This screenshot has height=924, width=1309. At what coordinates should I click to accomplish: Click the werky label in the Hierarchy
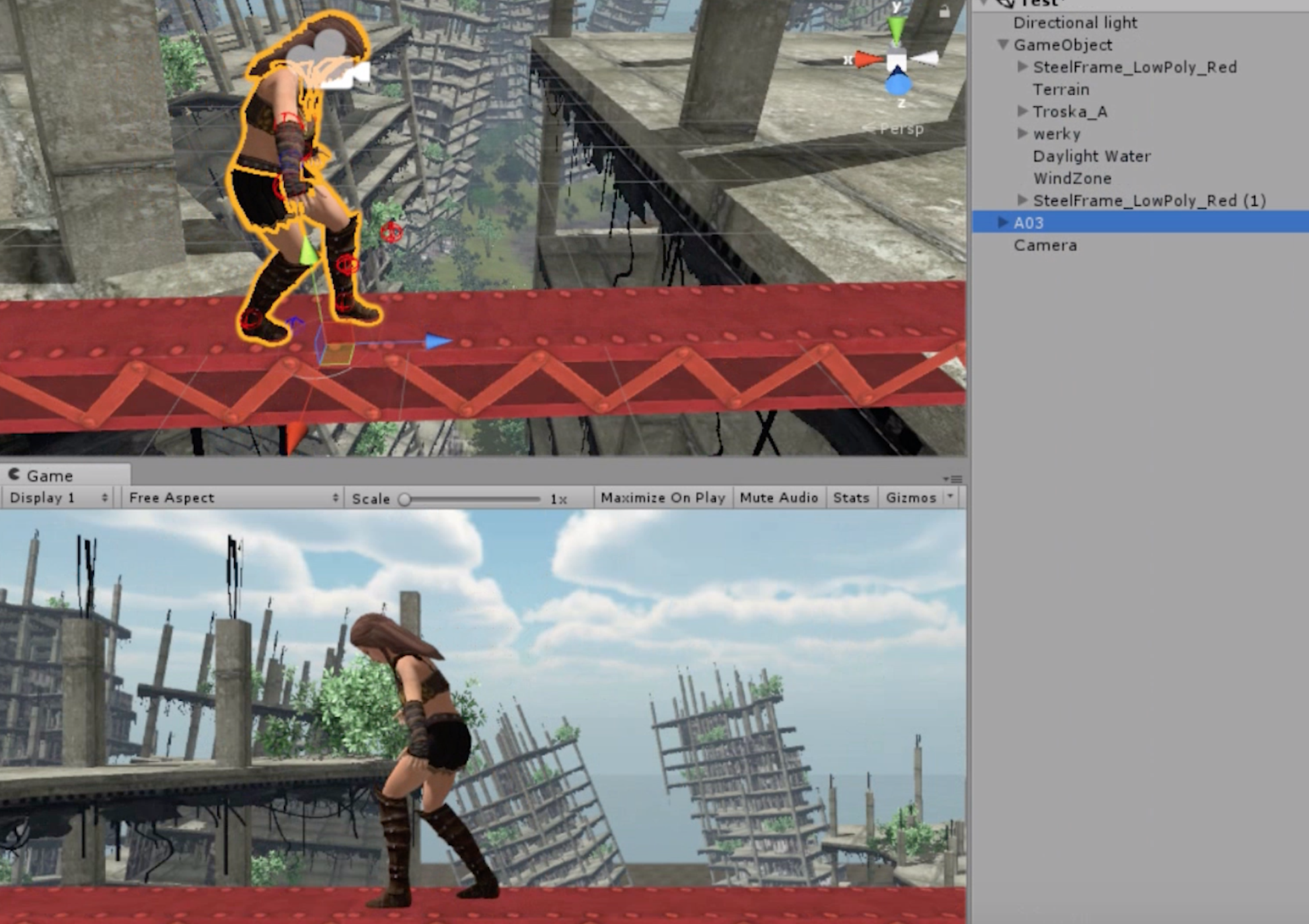point(1057,134)
